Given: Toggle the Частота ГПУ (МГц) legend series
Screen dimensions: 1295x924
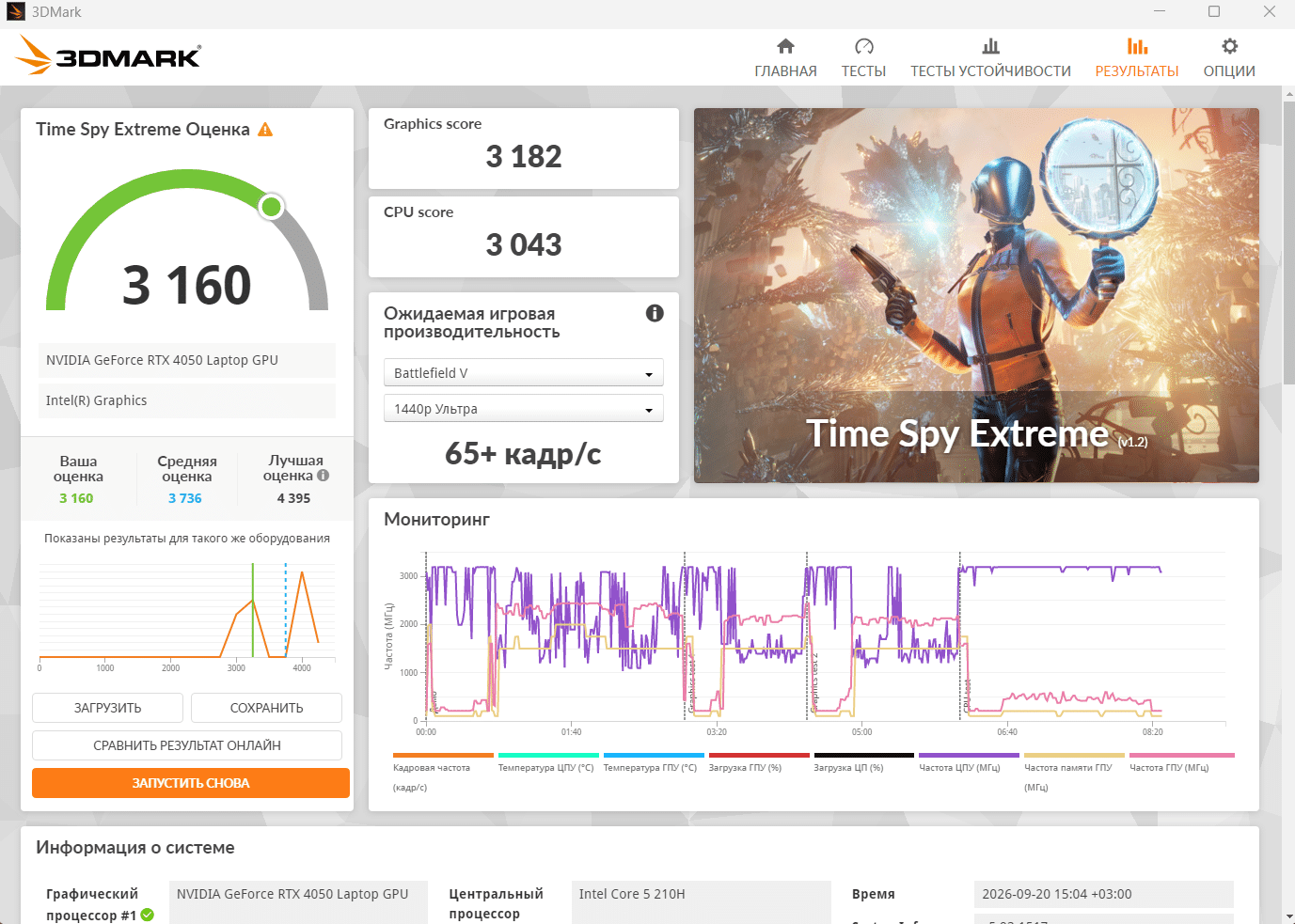Looking at the screenshot, I should click(x=1180, y=763).
